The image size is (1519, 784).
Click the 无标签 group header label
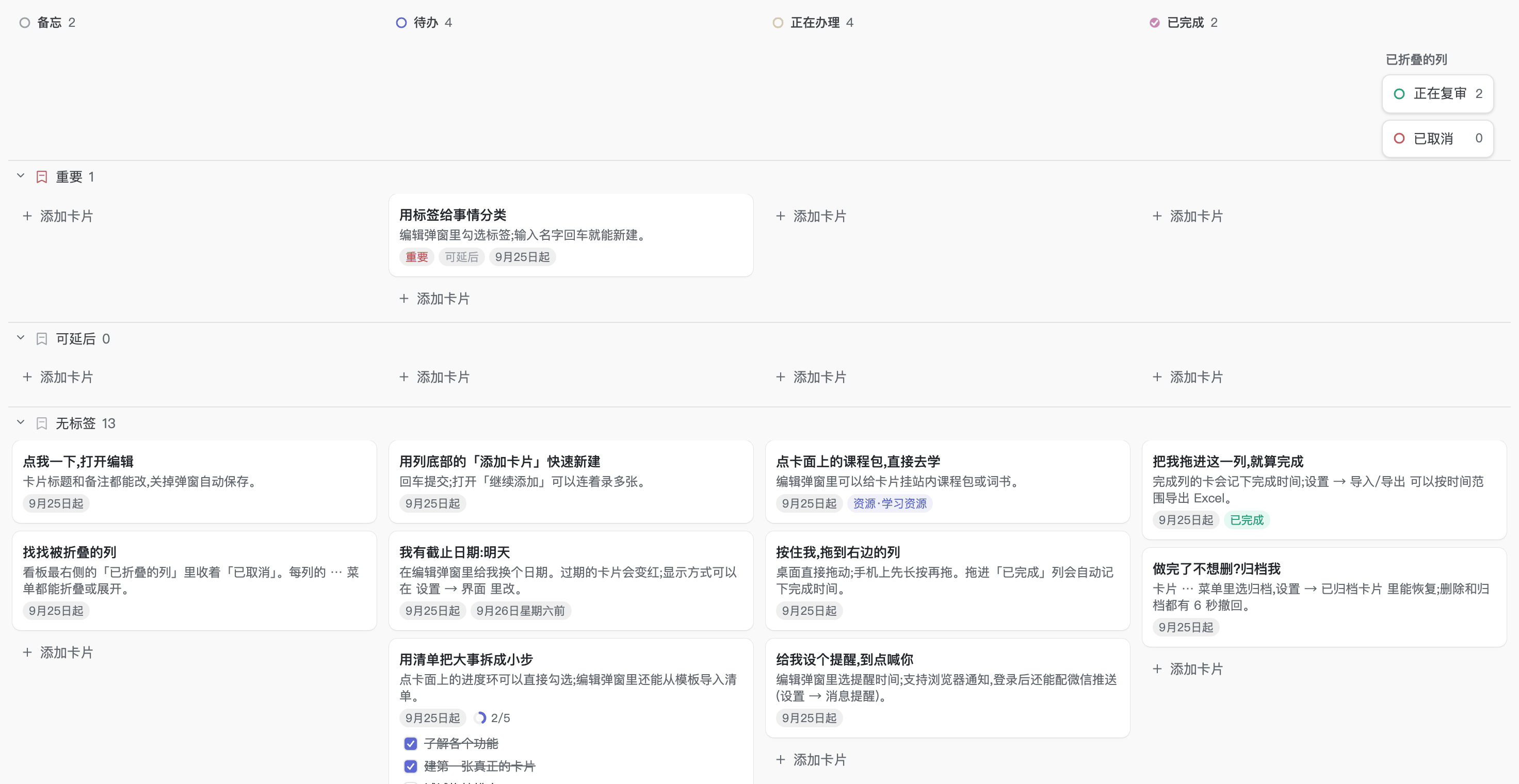pyautogui.click(x=75, y=423)
